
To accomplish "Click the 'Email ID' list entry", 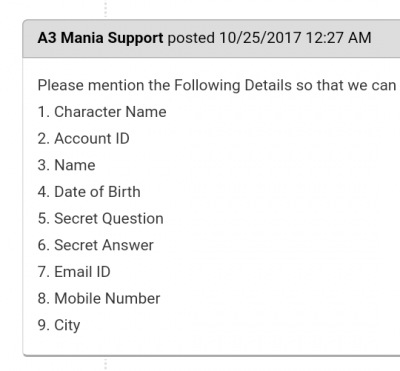I will tap(74, 272).
